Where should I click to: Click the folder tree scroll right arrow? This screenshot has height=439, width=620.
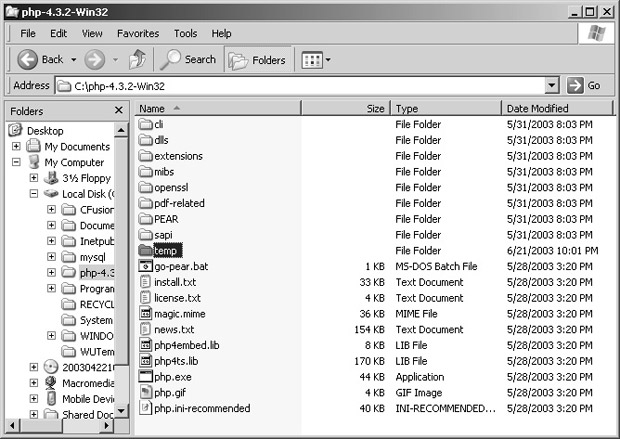(x=106, y=426)
